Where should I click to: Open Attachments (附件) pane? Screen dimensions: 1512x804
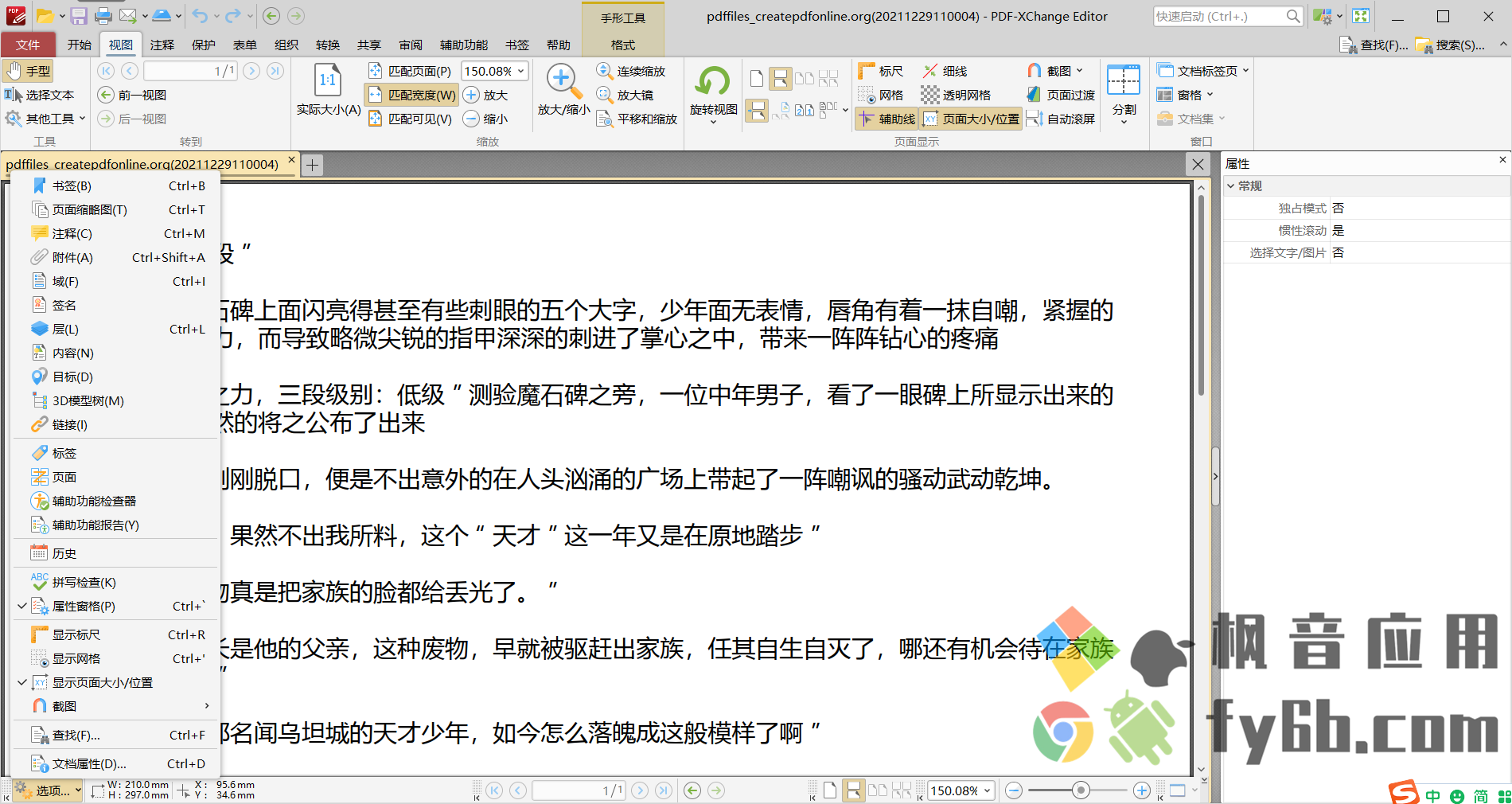[118, 257]
